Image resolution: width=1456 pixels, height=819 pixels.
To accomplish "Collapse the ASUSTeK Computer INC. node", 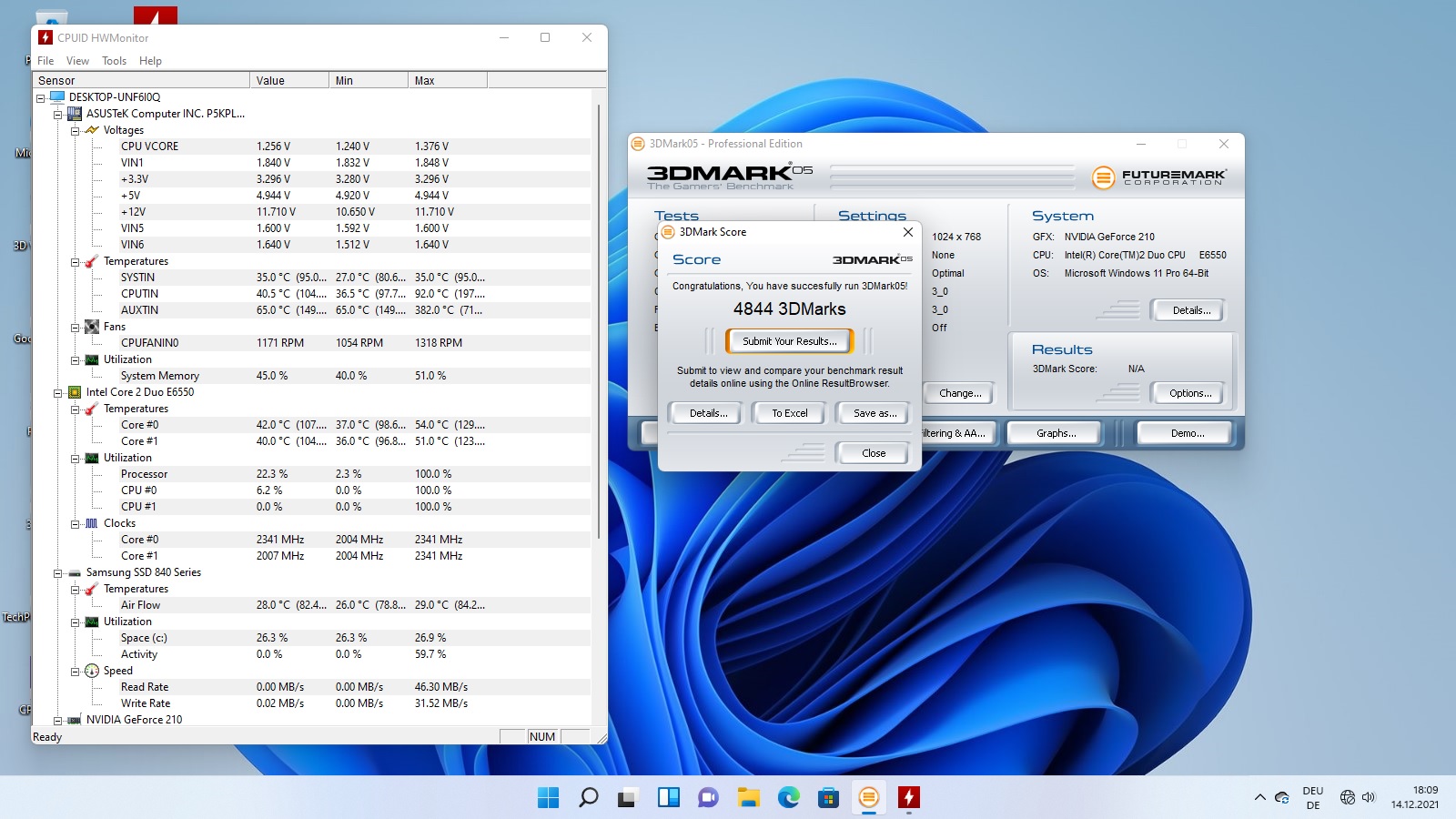I will coord(57,115).
